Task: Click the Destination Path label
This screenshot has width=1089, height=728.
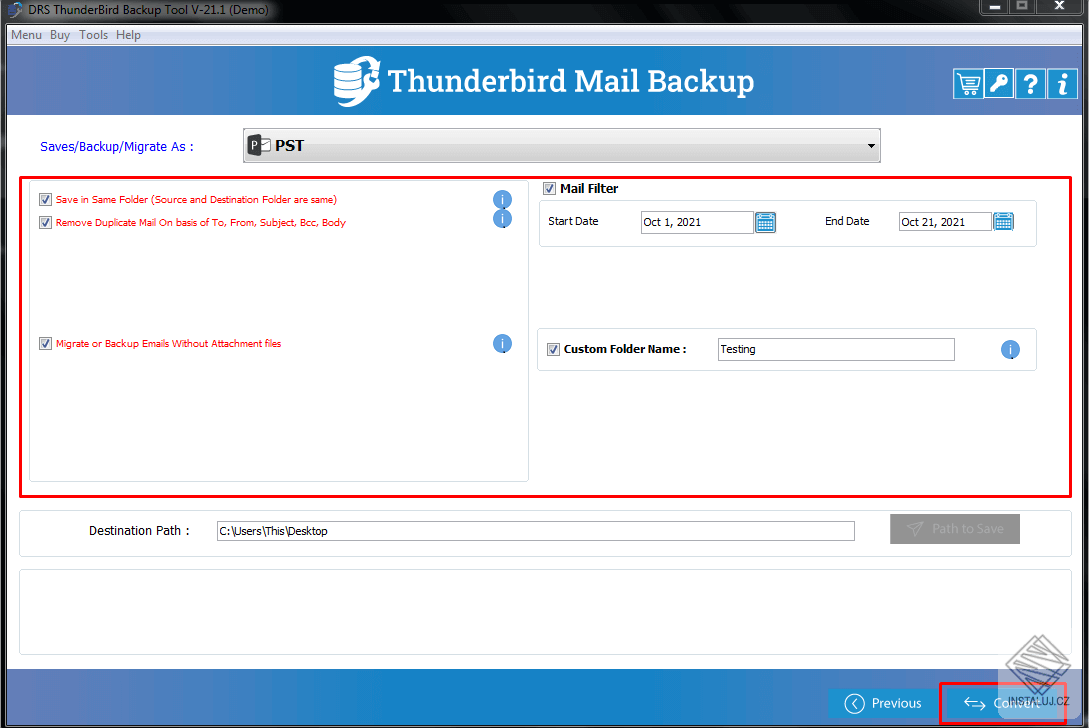Action: (139, 531)
